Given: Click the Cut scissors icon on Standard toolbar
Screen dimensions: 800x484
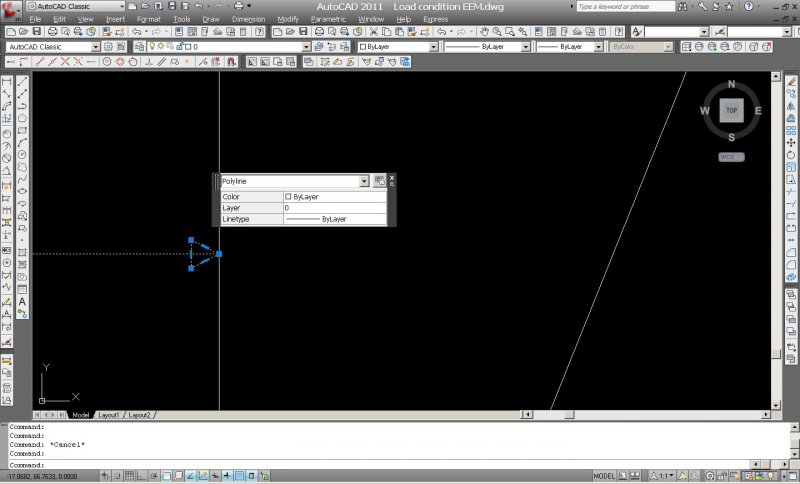Looking at the screenshot, I should [x=374, y=32].
